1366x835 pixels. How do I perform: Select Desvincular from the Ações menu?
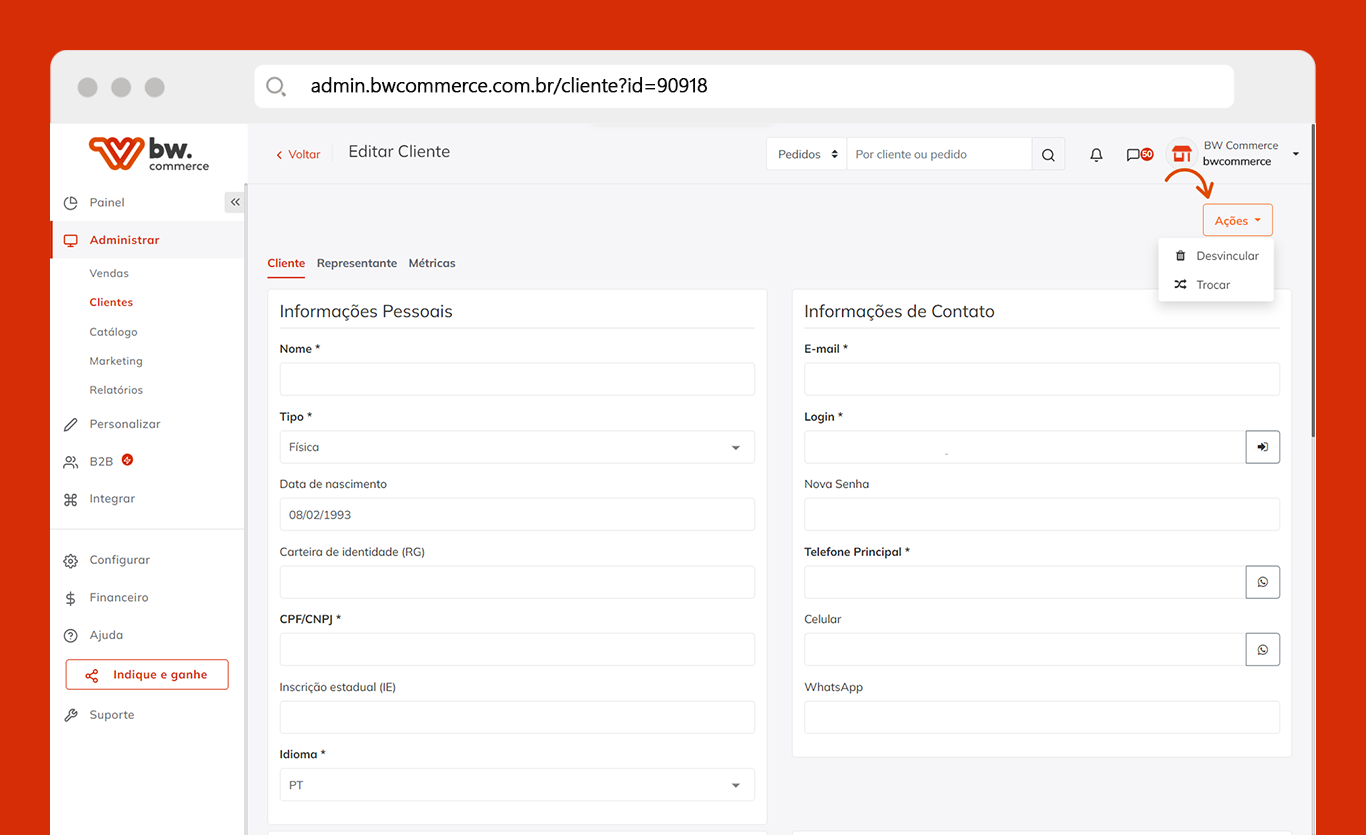(x=1216, y=256)
